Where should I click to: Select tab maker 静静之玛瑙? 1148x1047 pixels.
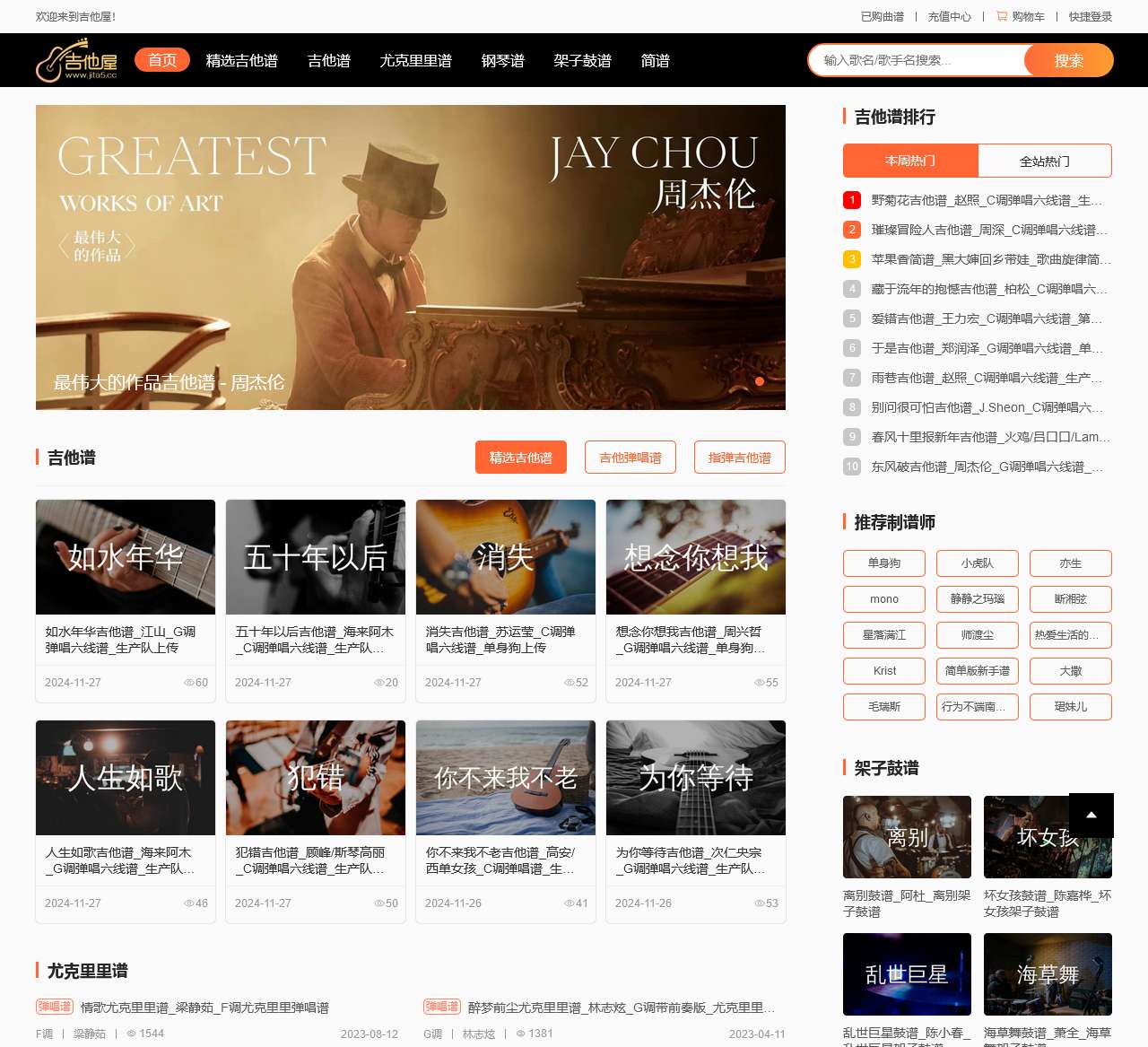(x=978, y=599)
